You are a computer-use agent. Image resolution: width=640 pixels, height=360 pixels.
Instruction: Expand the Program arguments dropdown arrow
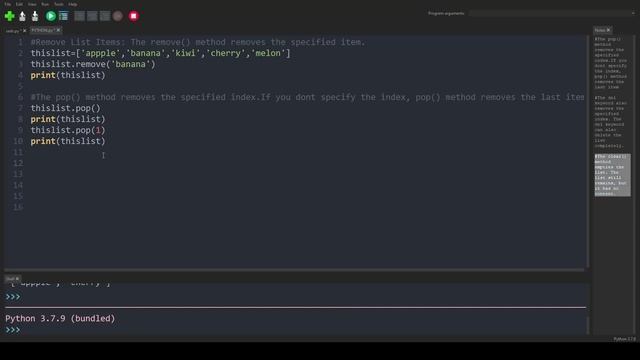[x=633, y=13]
